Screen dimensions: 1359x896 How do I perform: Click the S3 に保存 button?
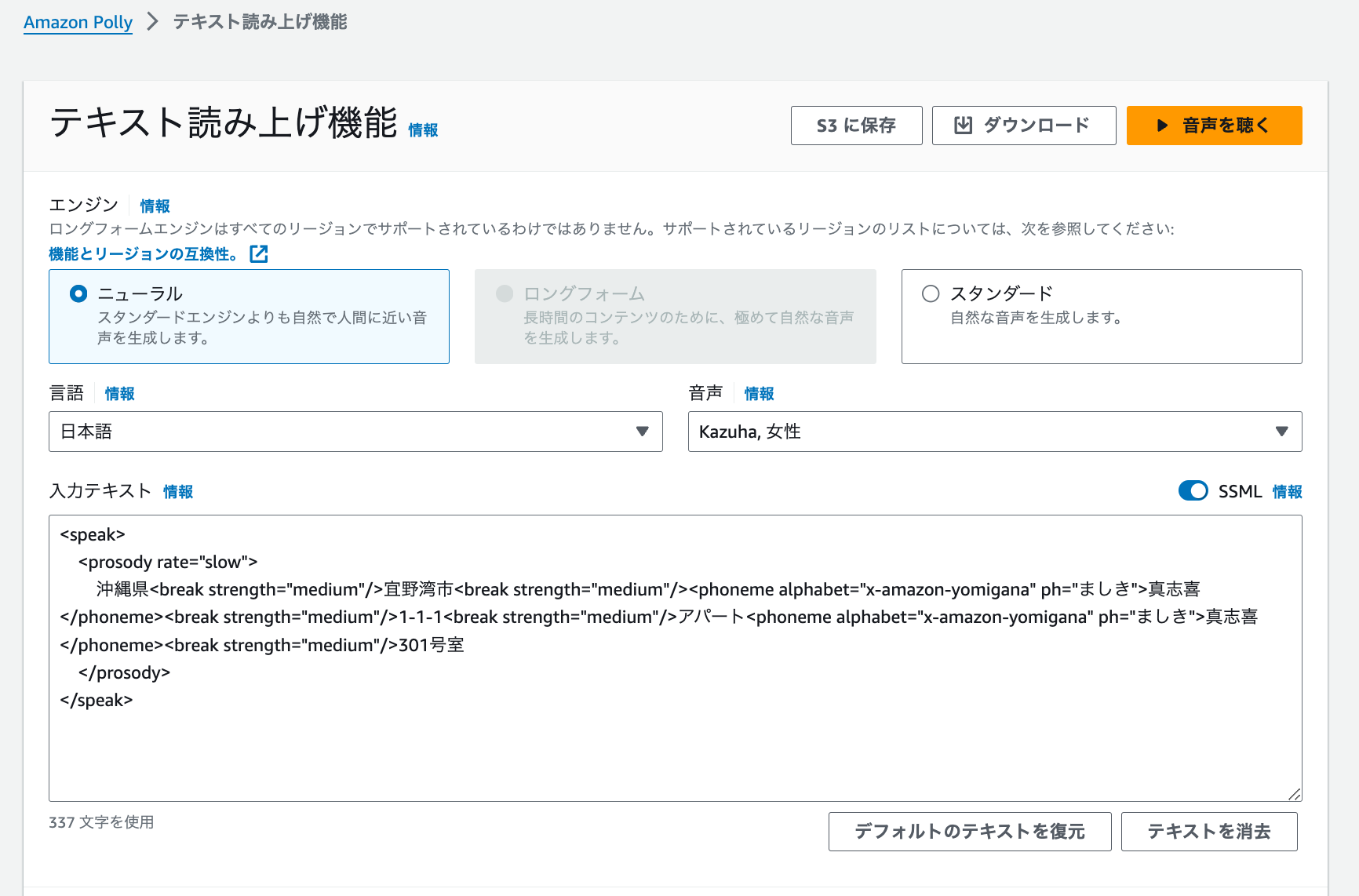pyautogui.click(x=856, y=125)
